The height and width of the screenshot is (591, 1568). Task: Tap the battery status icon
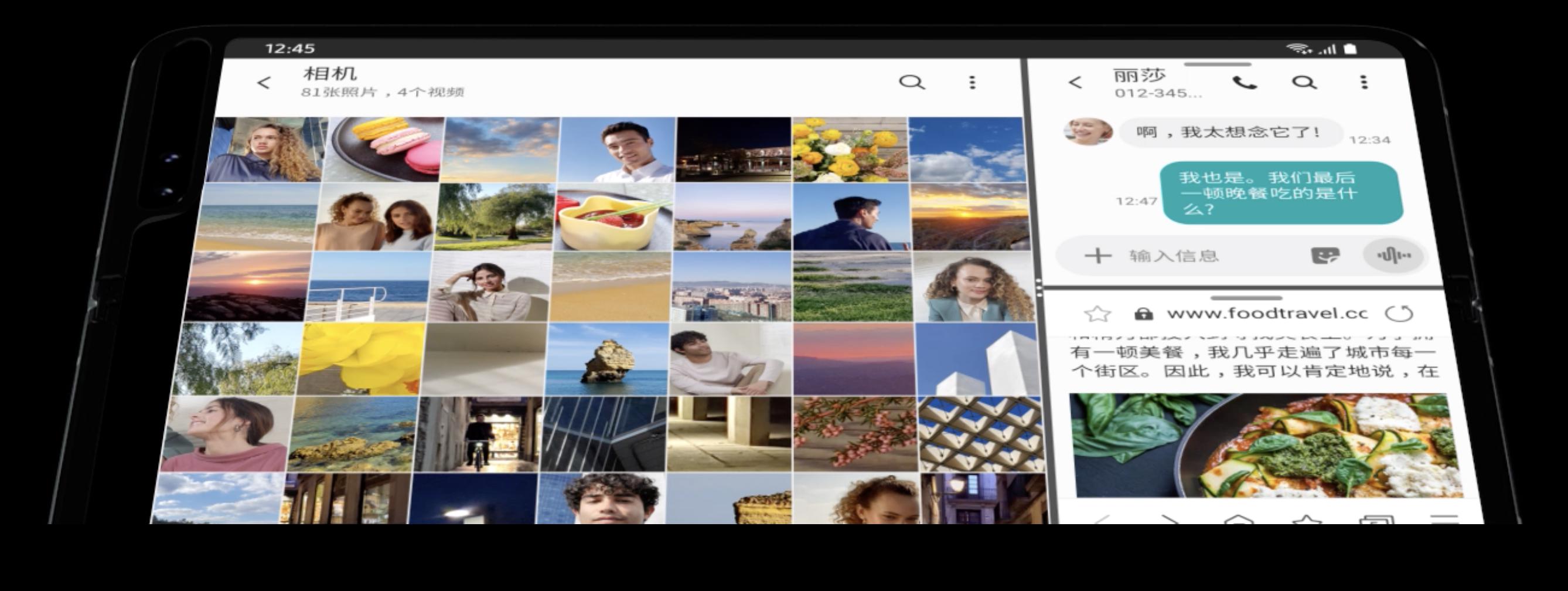click(x=1350, y=49)
